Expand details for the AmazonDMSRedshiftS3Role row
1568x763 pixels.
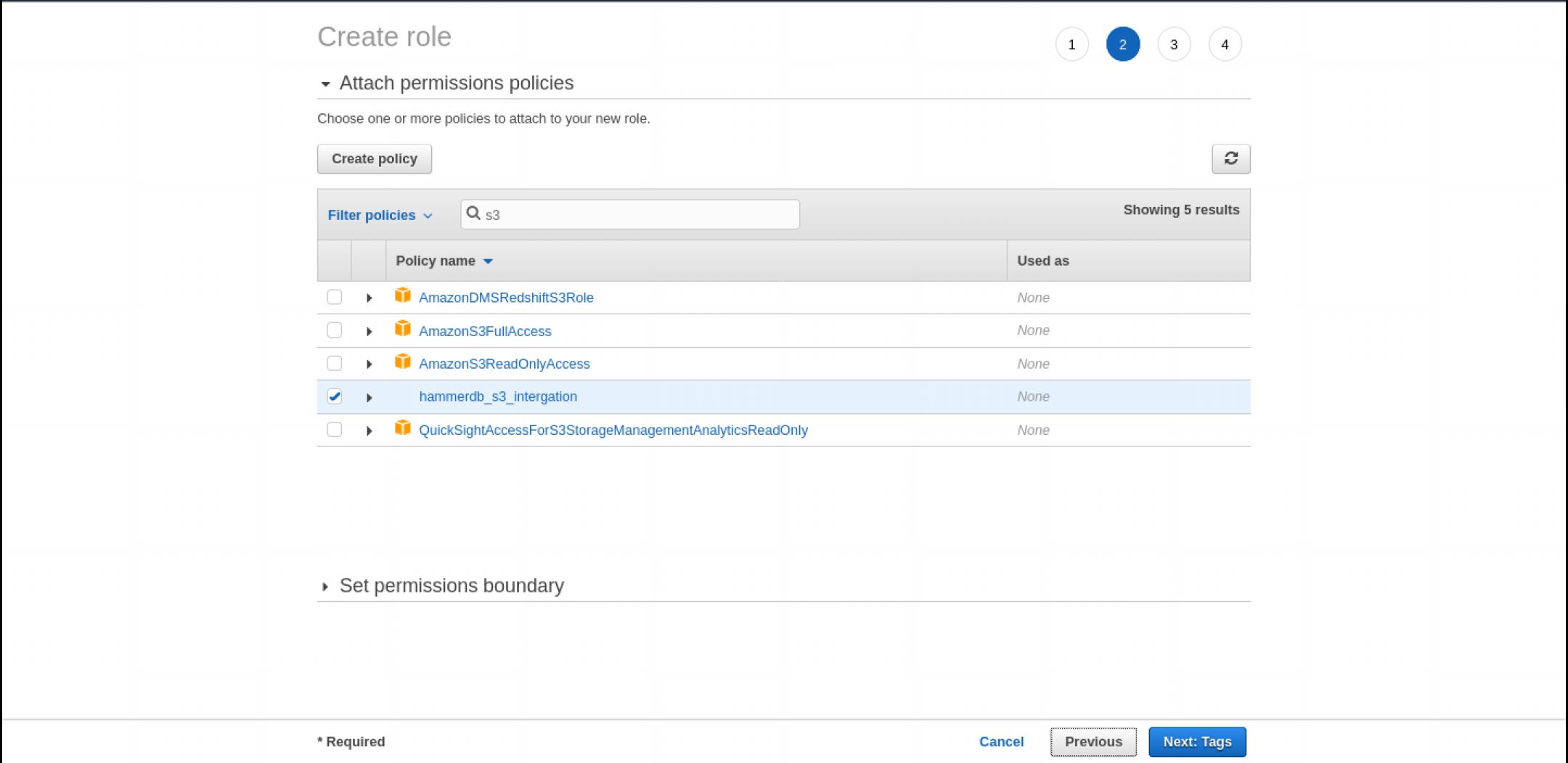tap(369, 298)
